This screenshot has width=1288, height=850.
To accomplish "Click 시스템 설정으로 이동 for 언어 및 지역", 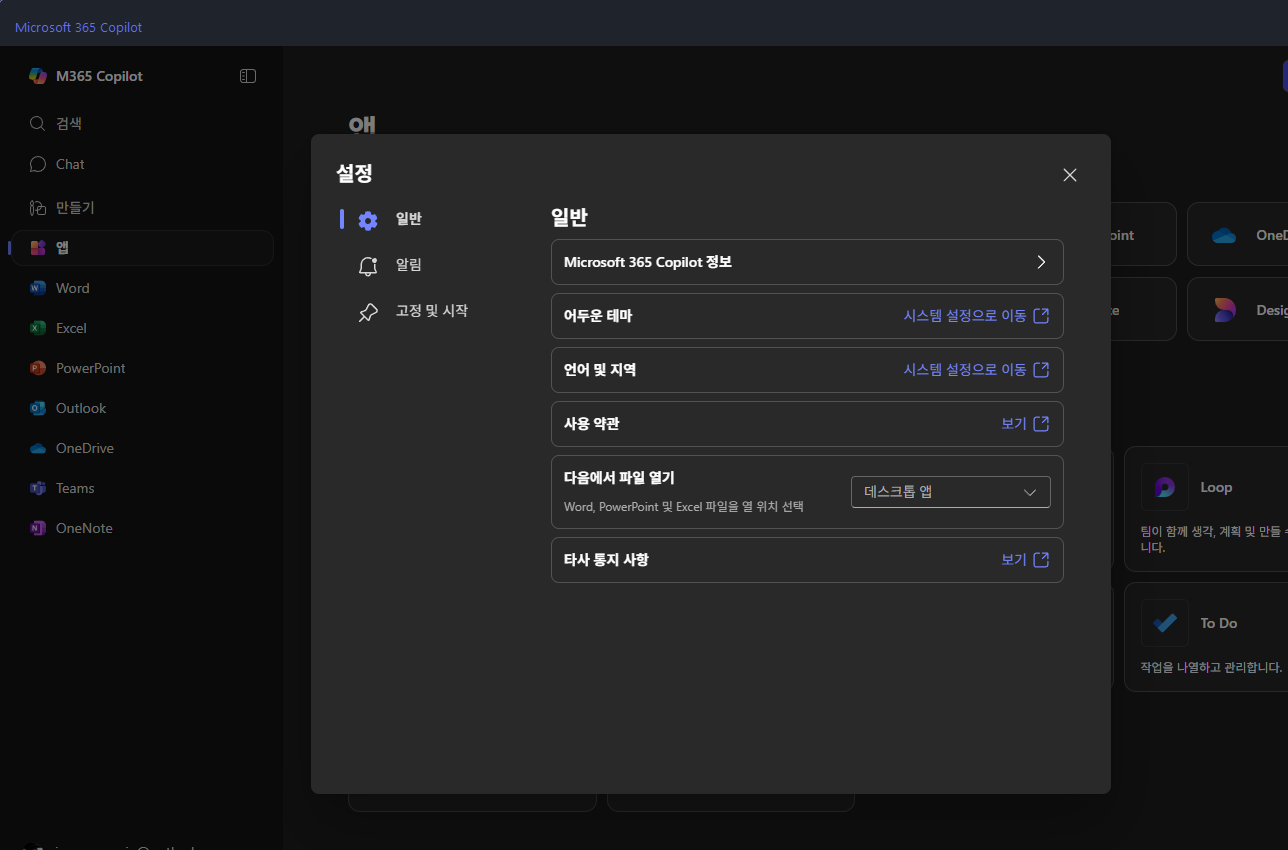I will tap(965, 370).
